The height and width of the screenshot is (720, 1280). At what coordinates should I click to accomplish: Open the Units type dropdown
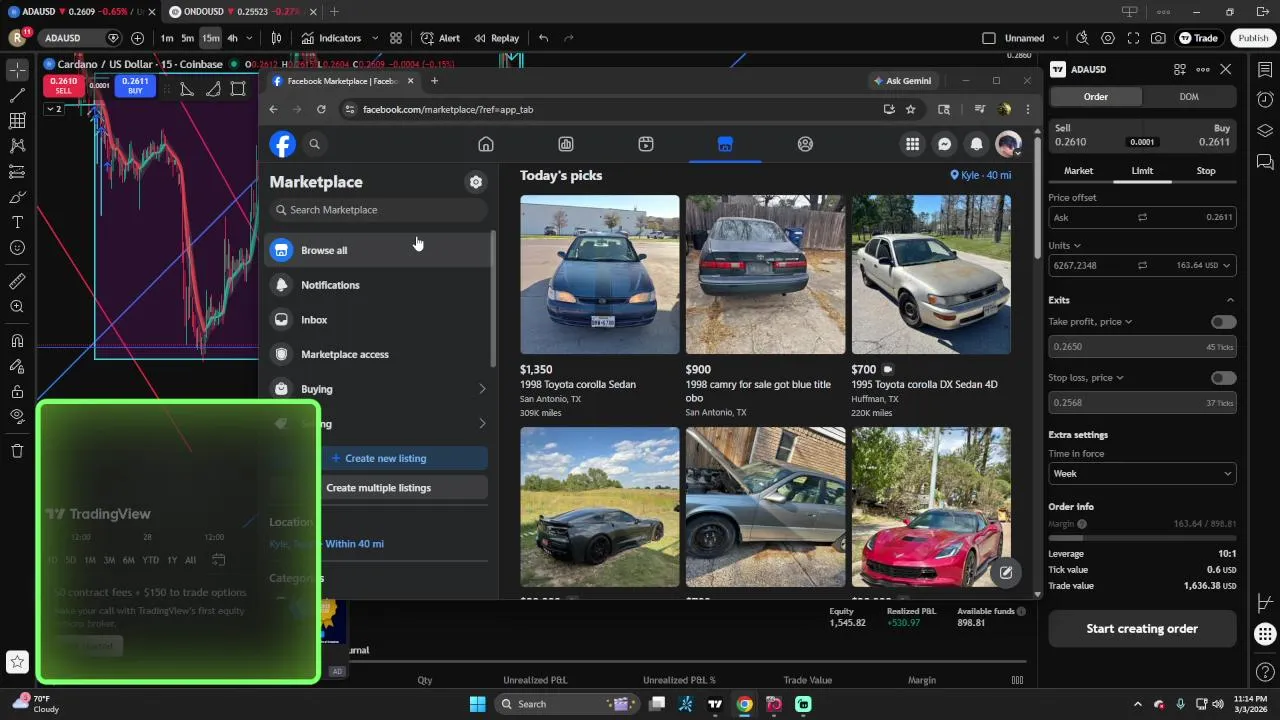pos(1064,245)
